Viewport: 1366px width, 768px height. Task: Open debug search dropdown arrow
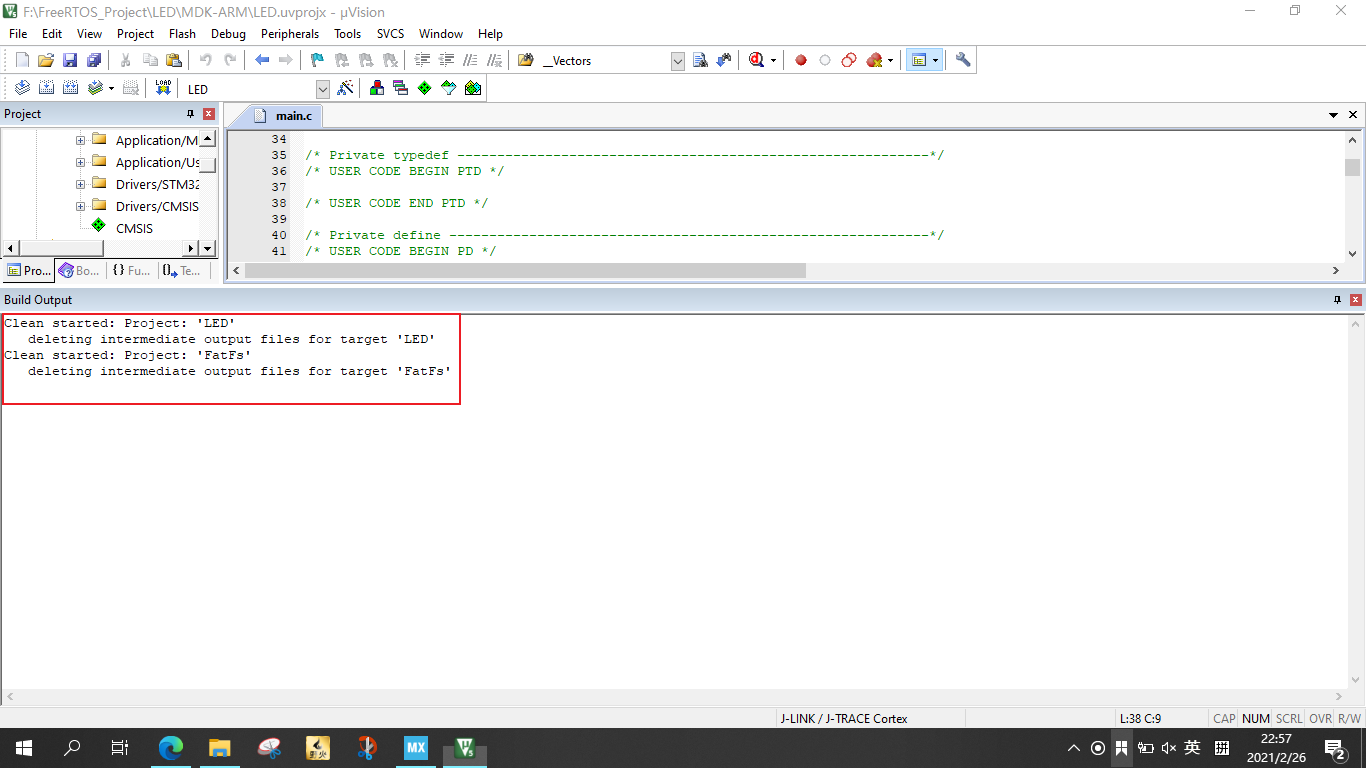[773, 60]
